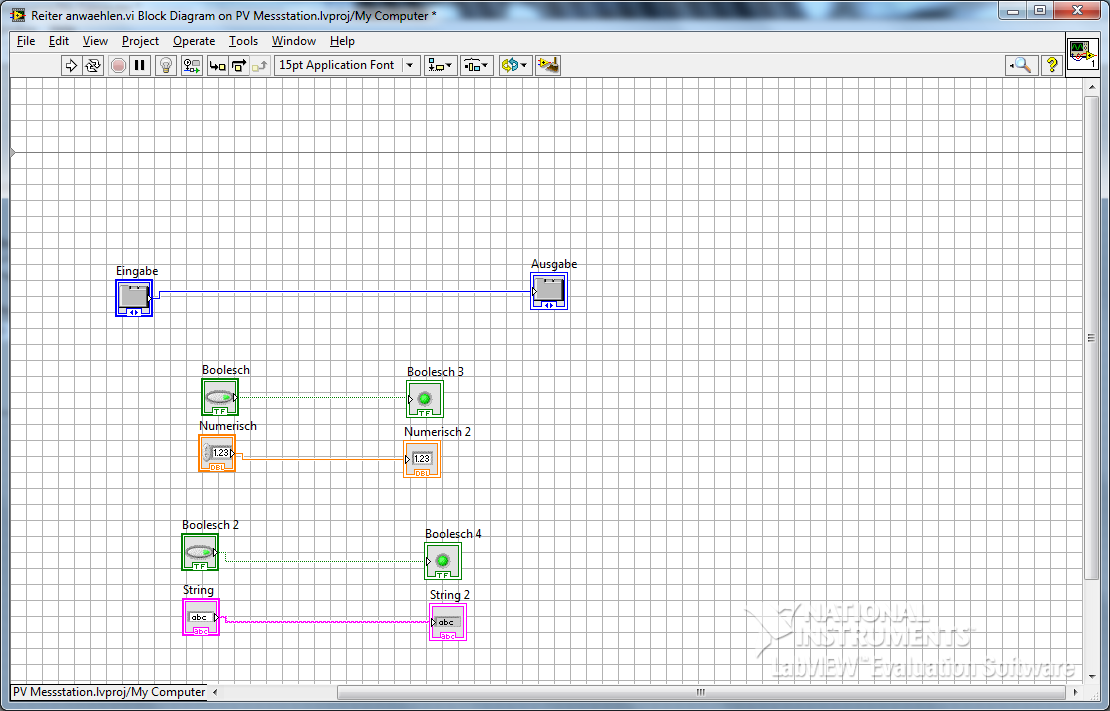This screenshot has width=1110, height=711.
Task: Select the Ausgabe tab indicator terminal
Action: (x=549, y=291)
